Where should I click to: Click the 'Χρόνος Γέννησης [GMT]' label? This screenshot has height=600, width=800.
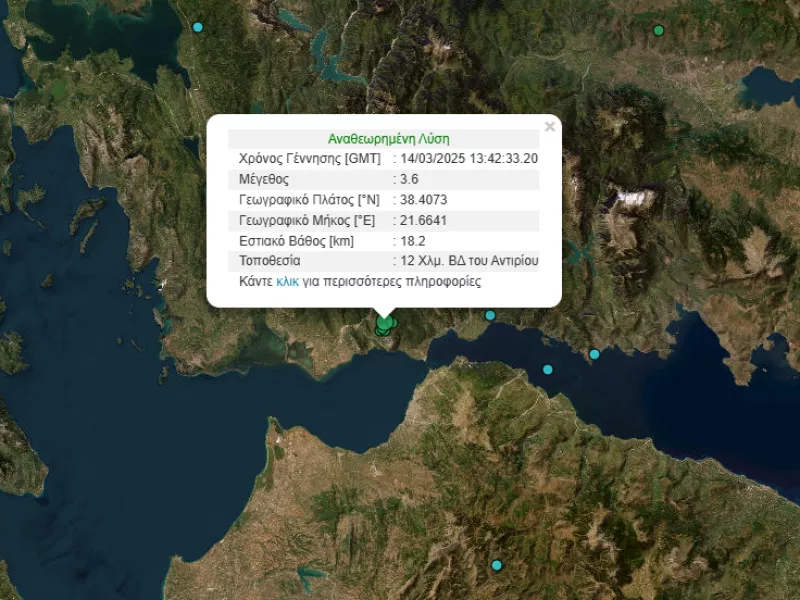pos(310,159)
